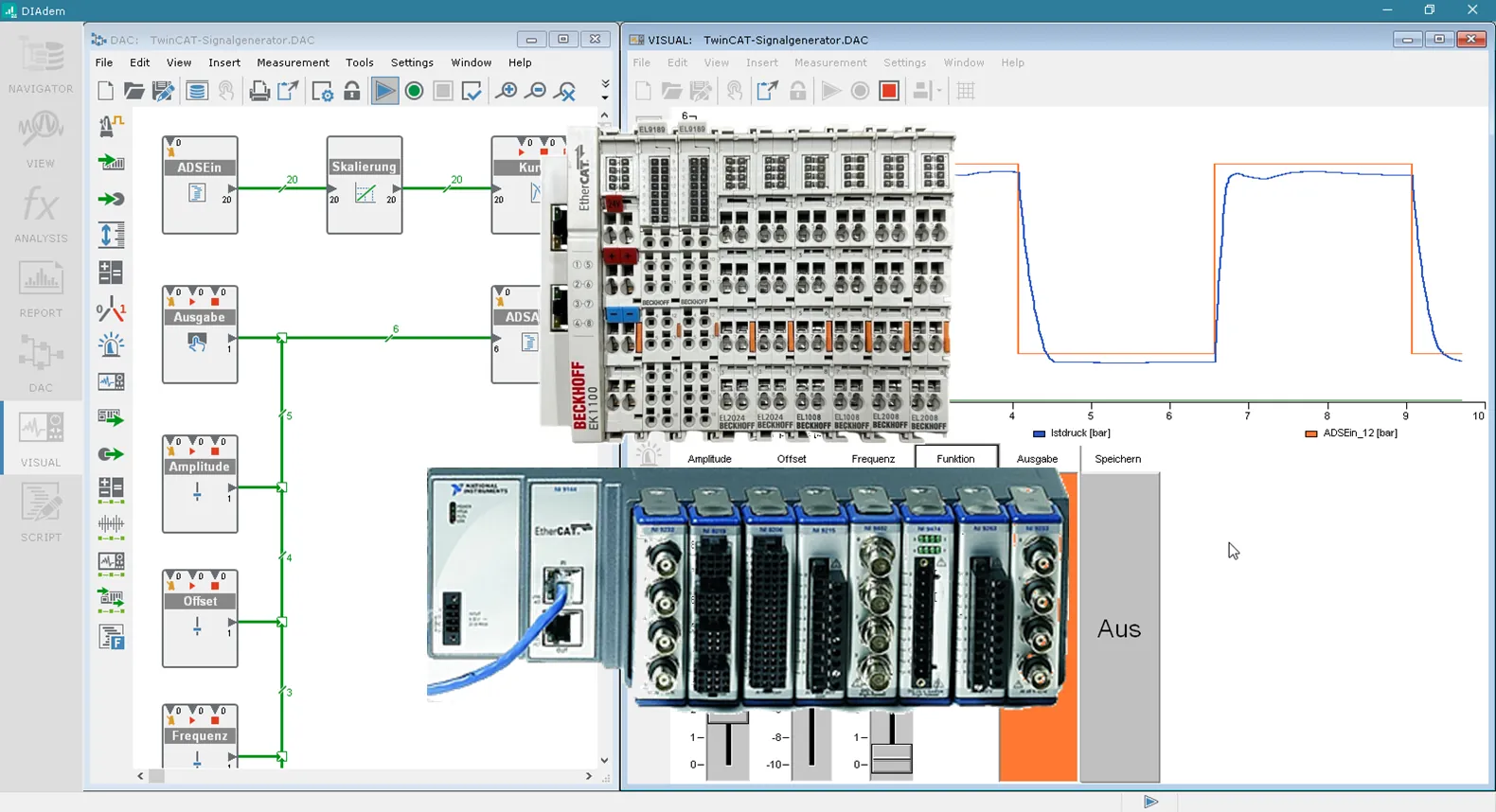The height and width of the screenshot is (812, 1496).
Task: Click the Ausgabe label in VISUAL
Action: (x=1037, y=459)
